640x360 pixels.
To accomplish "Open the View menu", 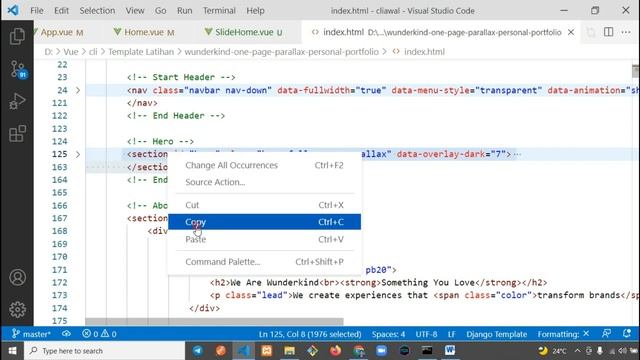I will 135,11.
